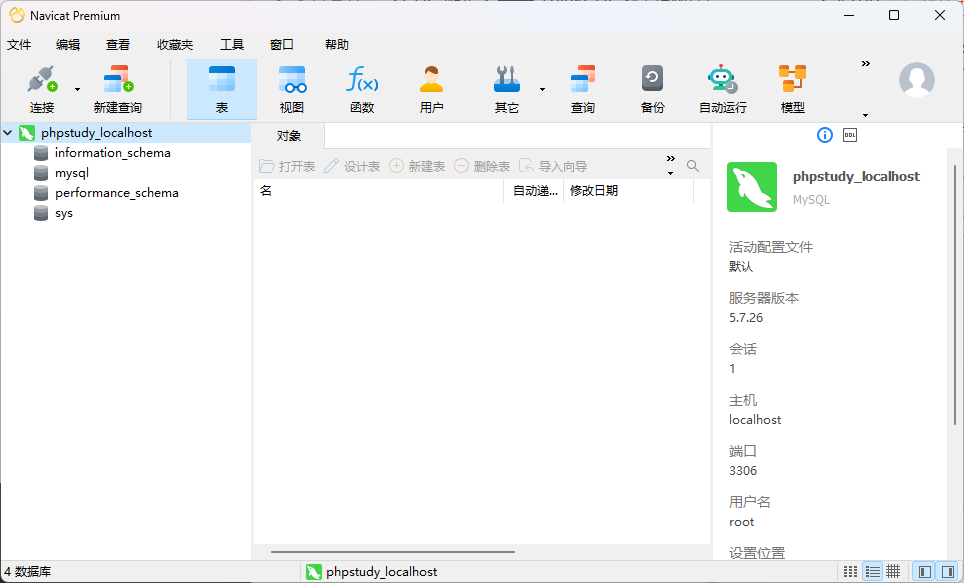The width and height of the screenshot is (964, 583).
Task: Open the Window (窗口) menu
Action: click(282, 44)
